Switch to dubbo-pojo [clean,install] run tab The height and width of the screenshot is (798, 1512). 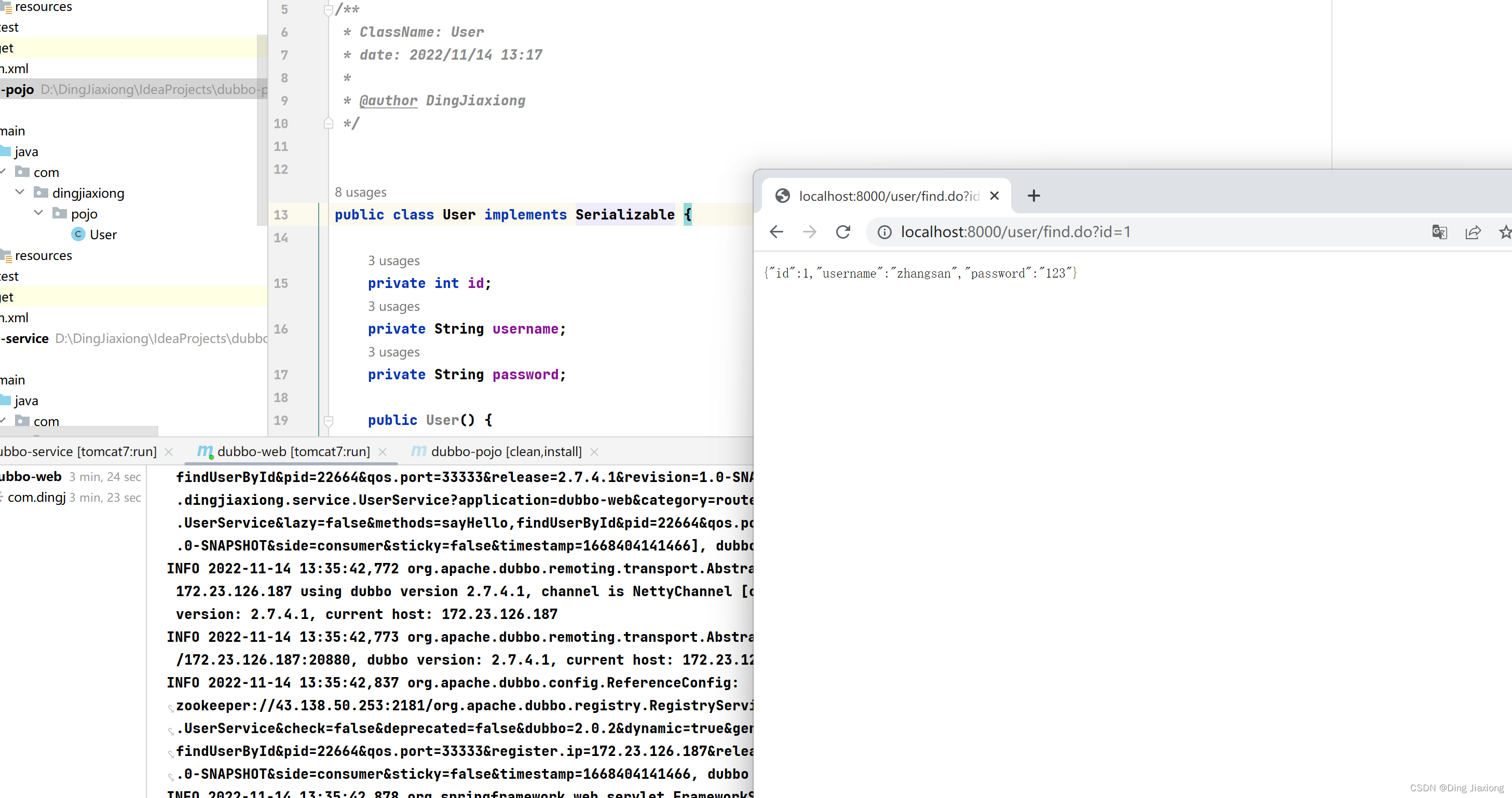tap(507, 451)
